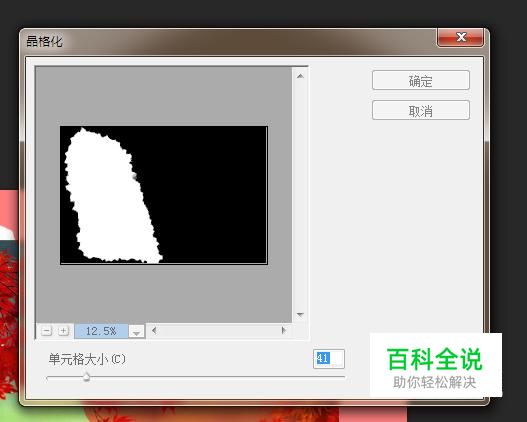The width and height of the screenshot is (527, 422).
Task: Zoom out the preview with the minus icon
Action: 46,331
